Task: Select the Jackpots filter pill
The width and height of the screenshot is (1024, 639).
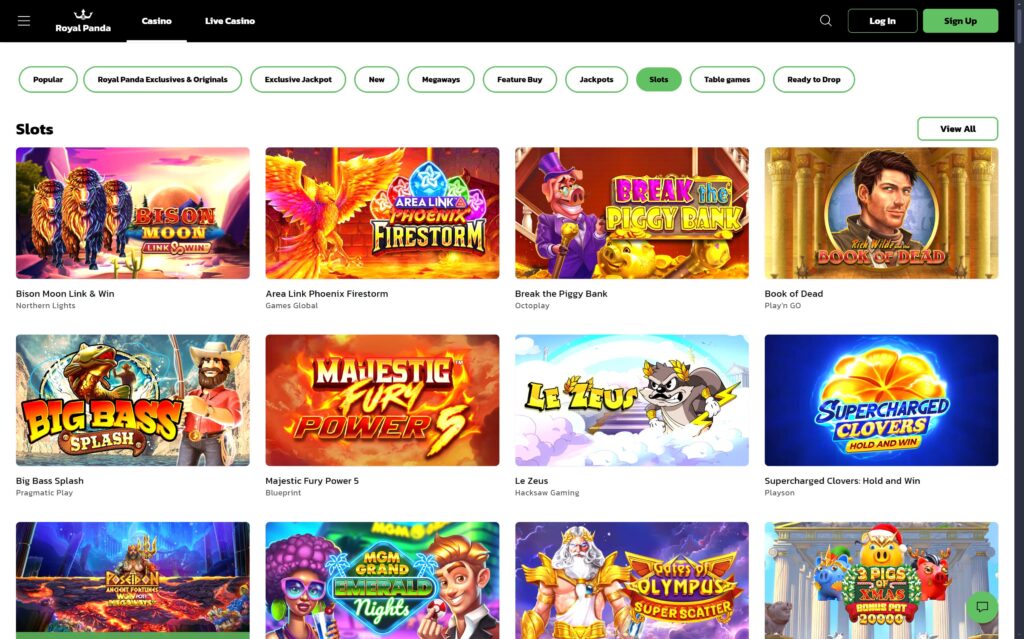Action: coord(596,79)
